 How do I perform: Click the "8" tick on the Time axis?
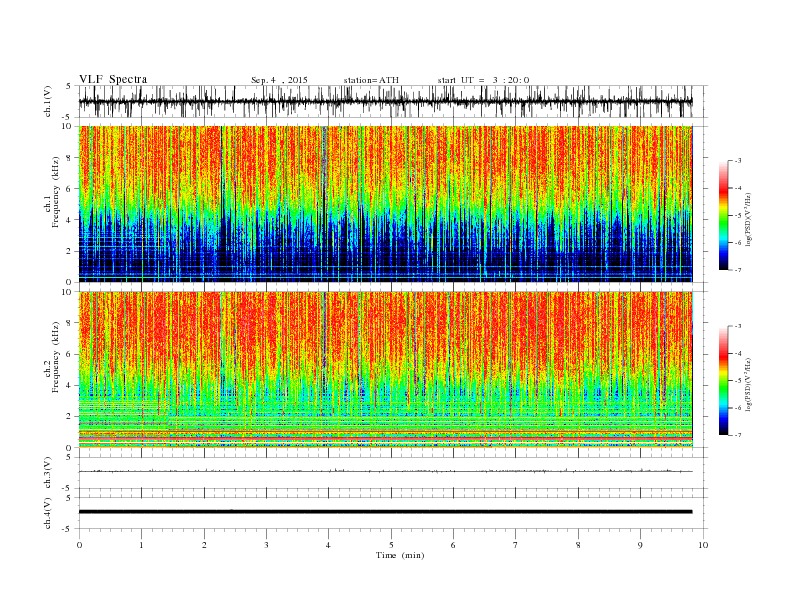pyautogui.click(x=578, y=545)
